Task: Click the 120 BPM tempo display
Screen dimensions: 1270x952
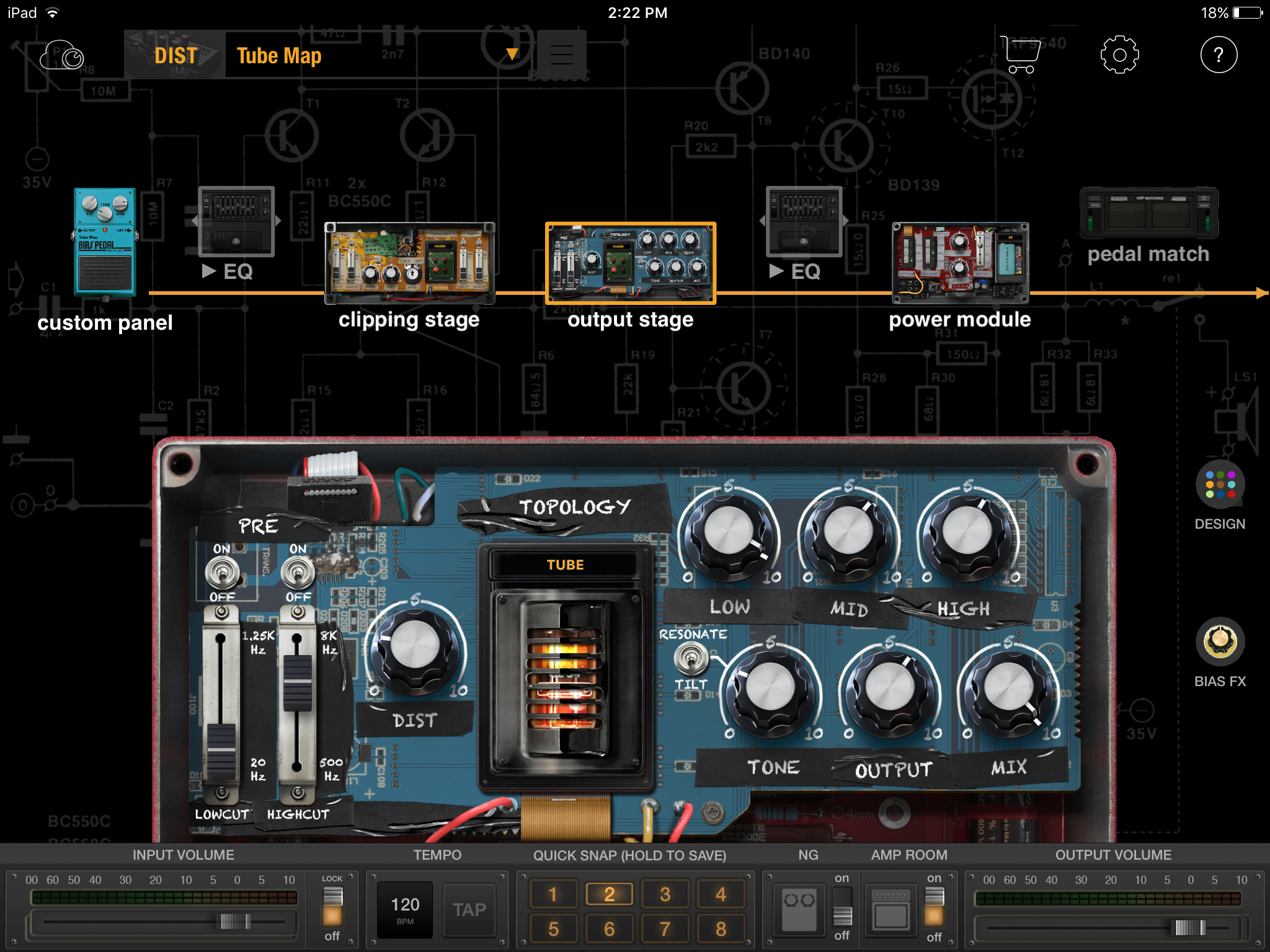Action: coord(405,910)
